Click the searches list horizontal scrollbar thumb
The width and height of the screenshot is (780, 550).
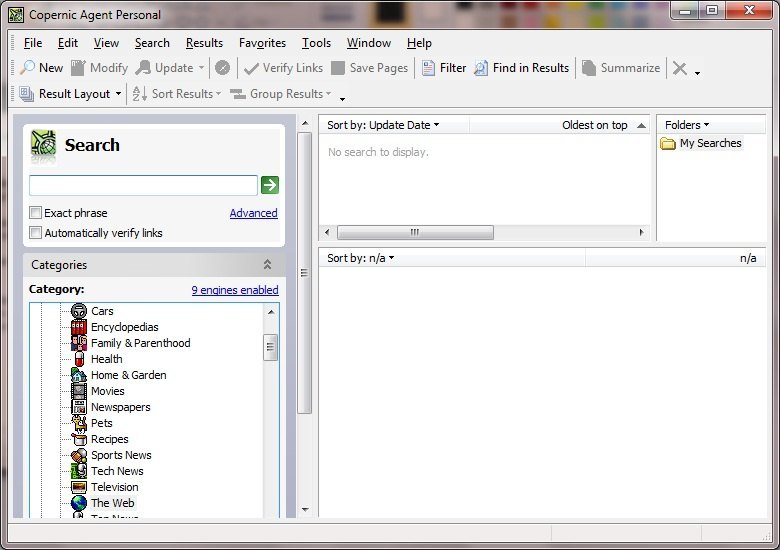pyautogui.click(x=415, y=232)
